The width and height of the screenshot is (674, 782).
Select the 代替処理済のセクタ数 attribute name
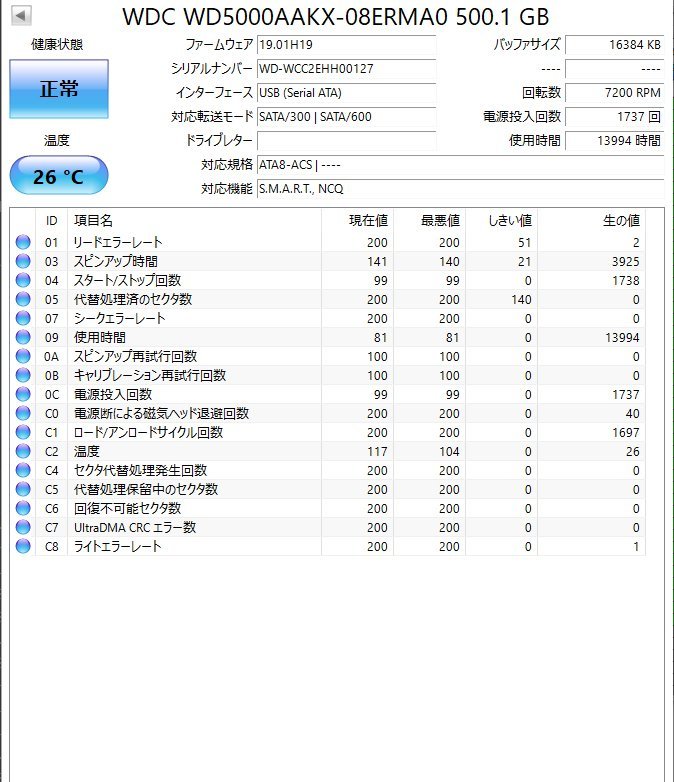(133, 299)
